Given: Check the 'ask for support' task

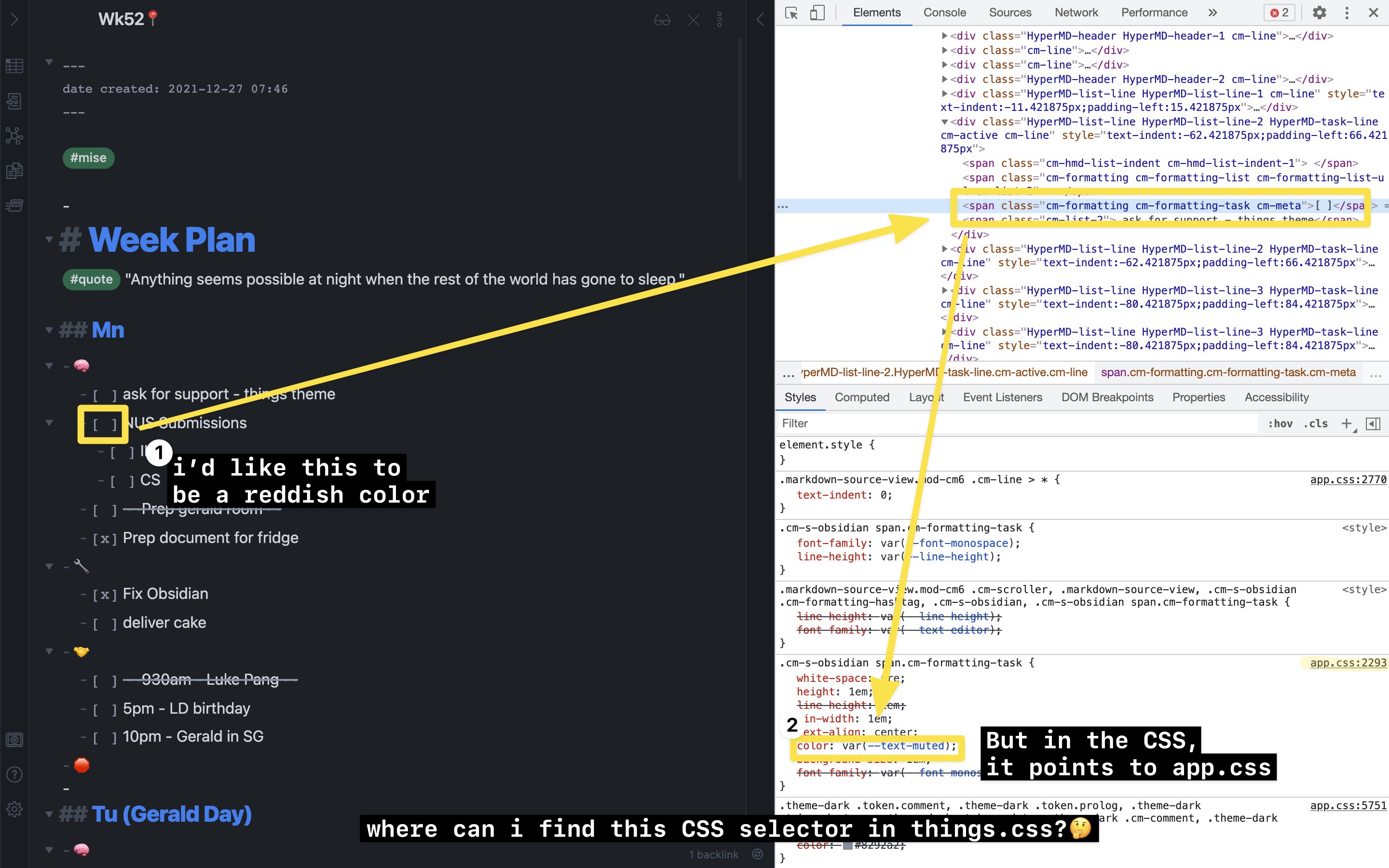Looking at the screenshot, I should [105, 395].
